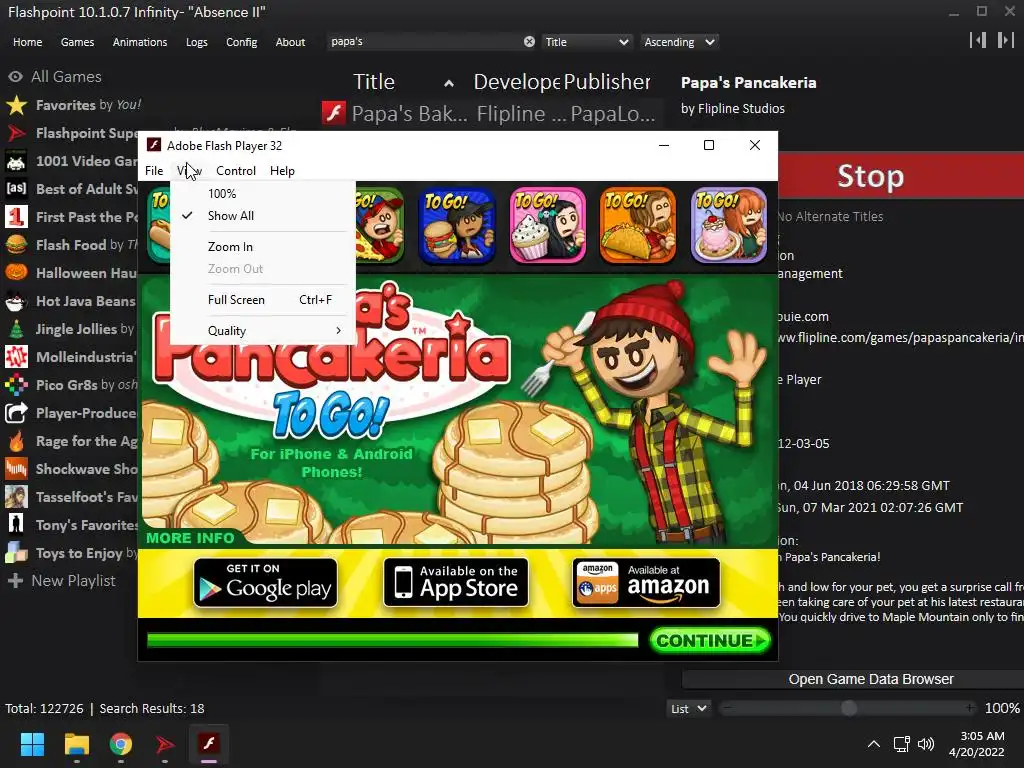The height and width of the screenshot is (768, 1024).
Task: Collapse the right sidebar toggle icon
Action: 1006,40
